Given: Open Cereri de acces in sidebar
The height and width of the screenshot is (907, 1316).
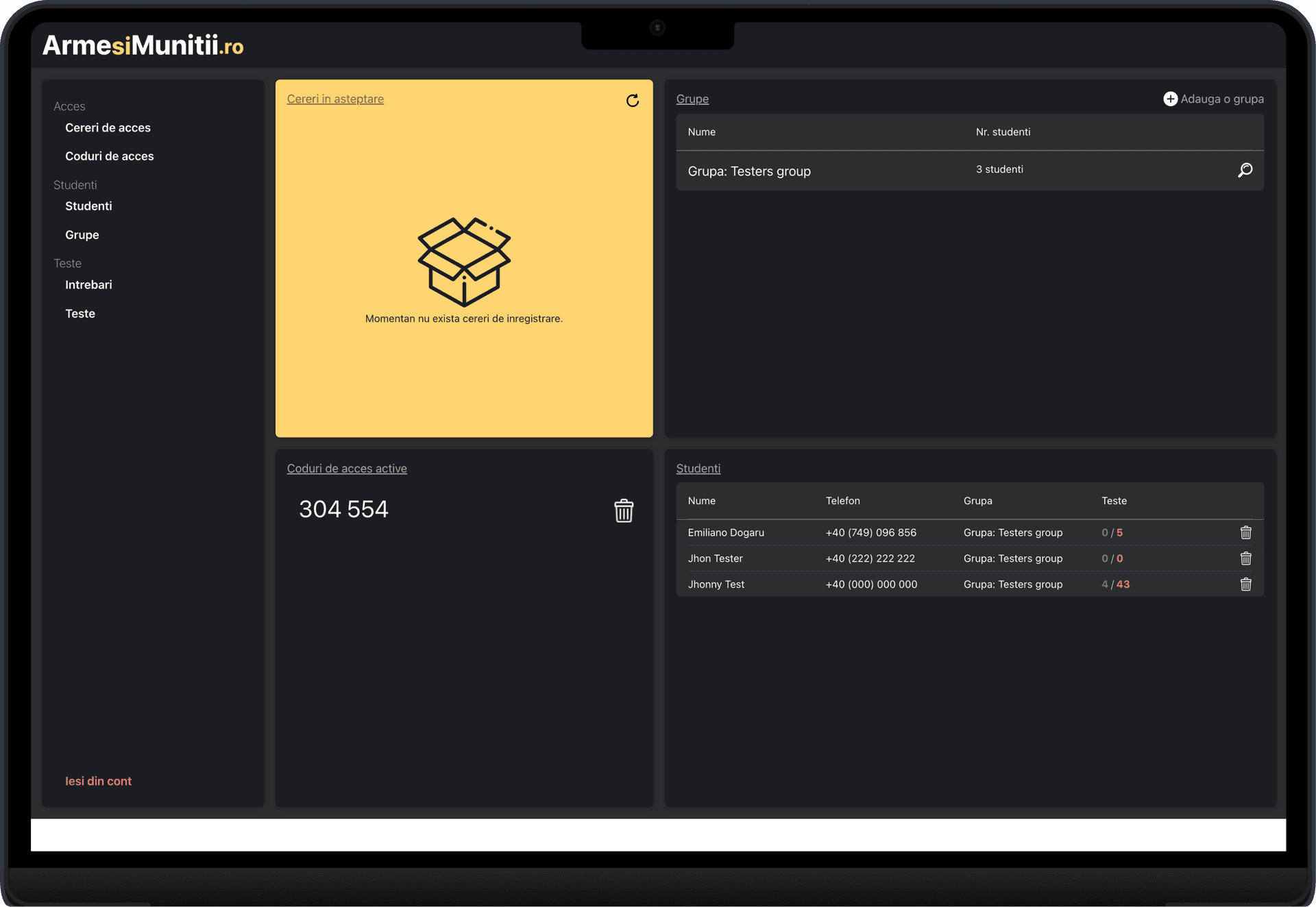Looking at the screenshot, I should 108,127.
